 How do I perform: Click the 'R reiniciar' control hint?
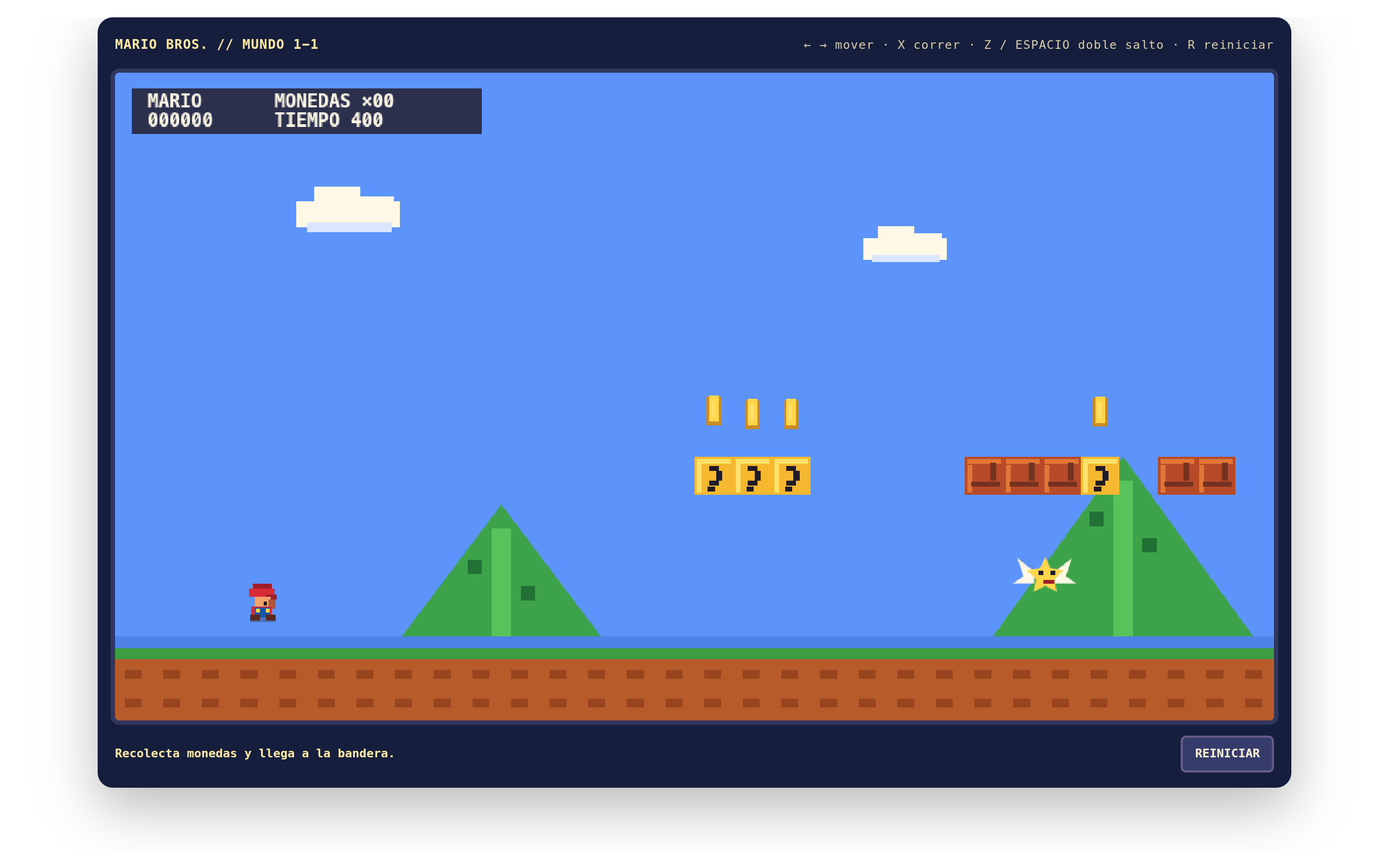(1230, 45)
